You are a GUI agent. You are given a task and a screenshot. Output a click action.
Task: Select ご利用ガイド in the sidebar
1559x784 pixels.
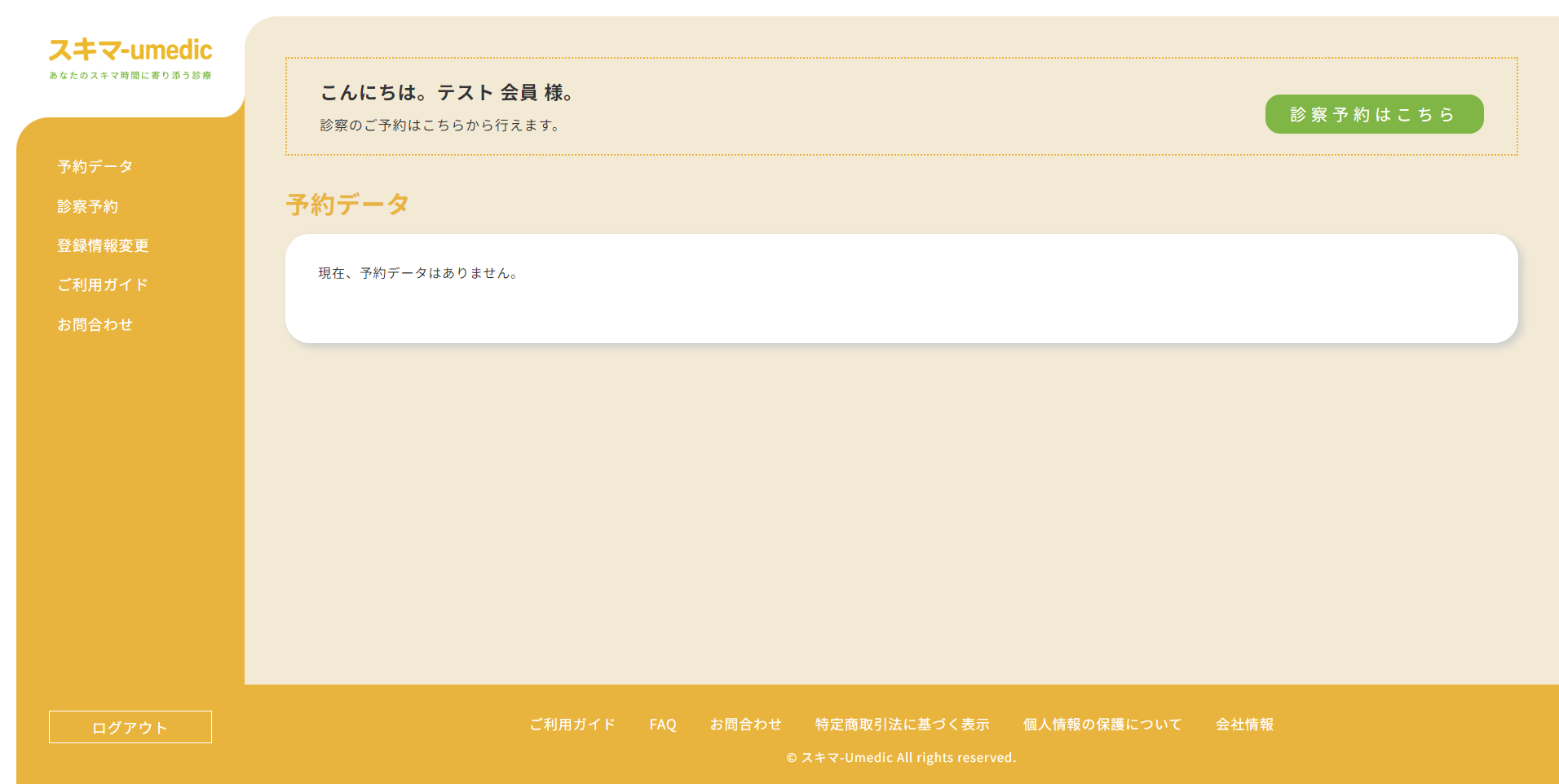(102, 284)
